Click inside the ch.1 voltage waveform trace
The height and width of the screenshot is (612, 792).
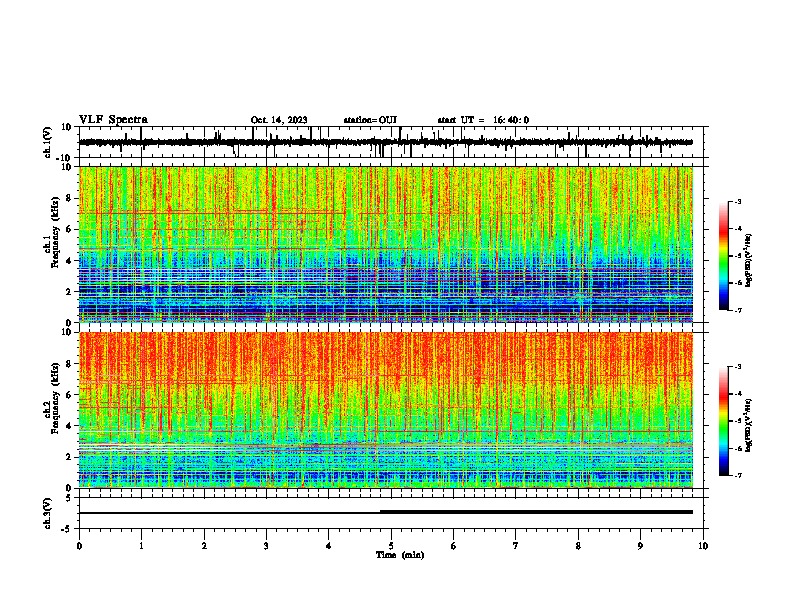coord(385,142)
